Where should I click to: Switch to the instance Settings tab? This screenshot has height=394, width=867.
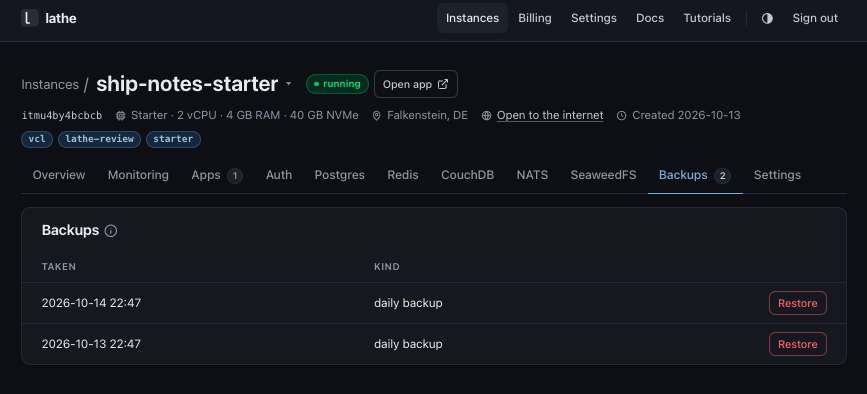(777, 175)
